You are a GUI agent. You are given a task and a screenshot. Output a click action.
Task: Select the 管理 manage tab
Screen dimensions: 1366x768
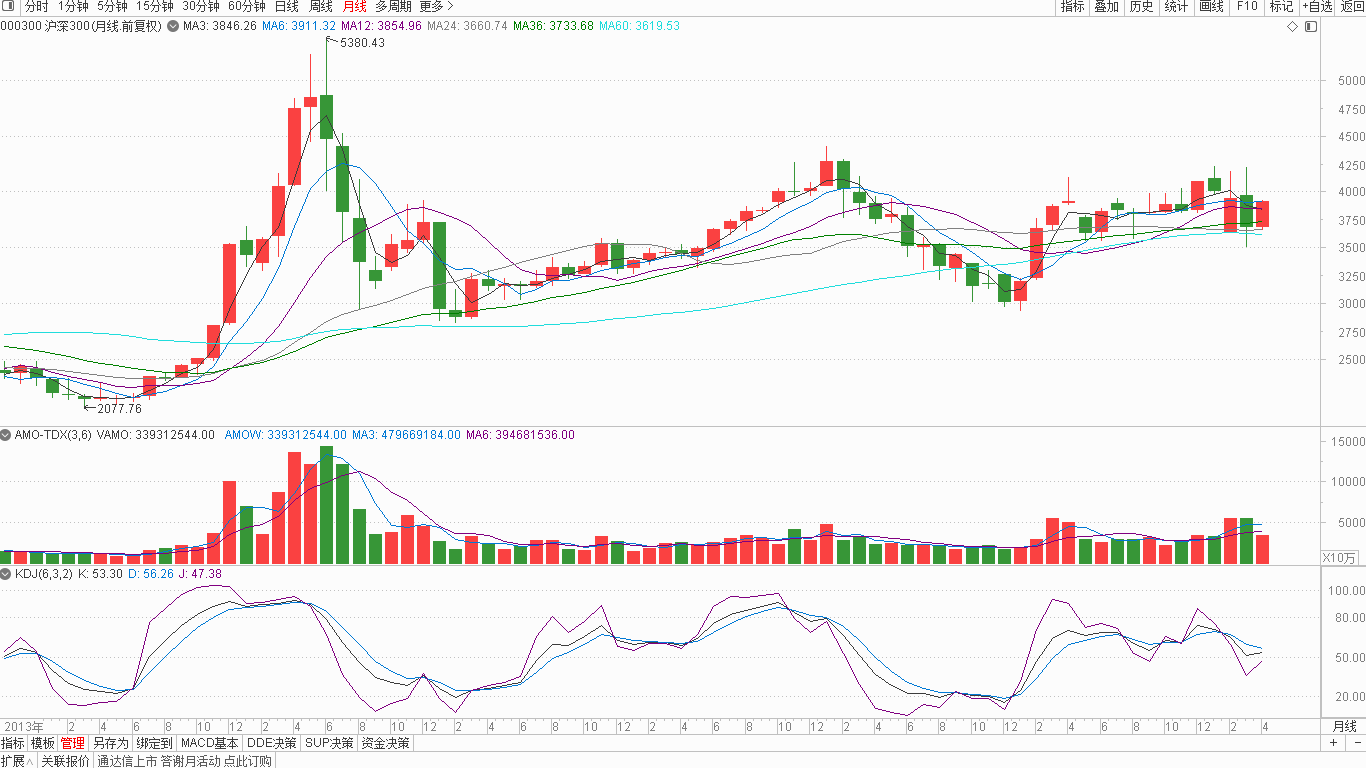click(x=72, y=743)
